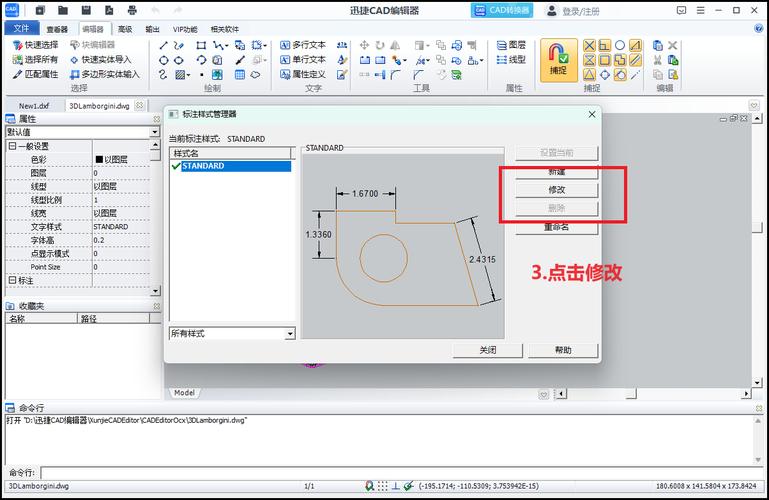
Task: Click Attribute Definition (属性定义) tool
Action: tap(303, 75)
